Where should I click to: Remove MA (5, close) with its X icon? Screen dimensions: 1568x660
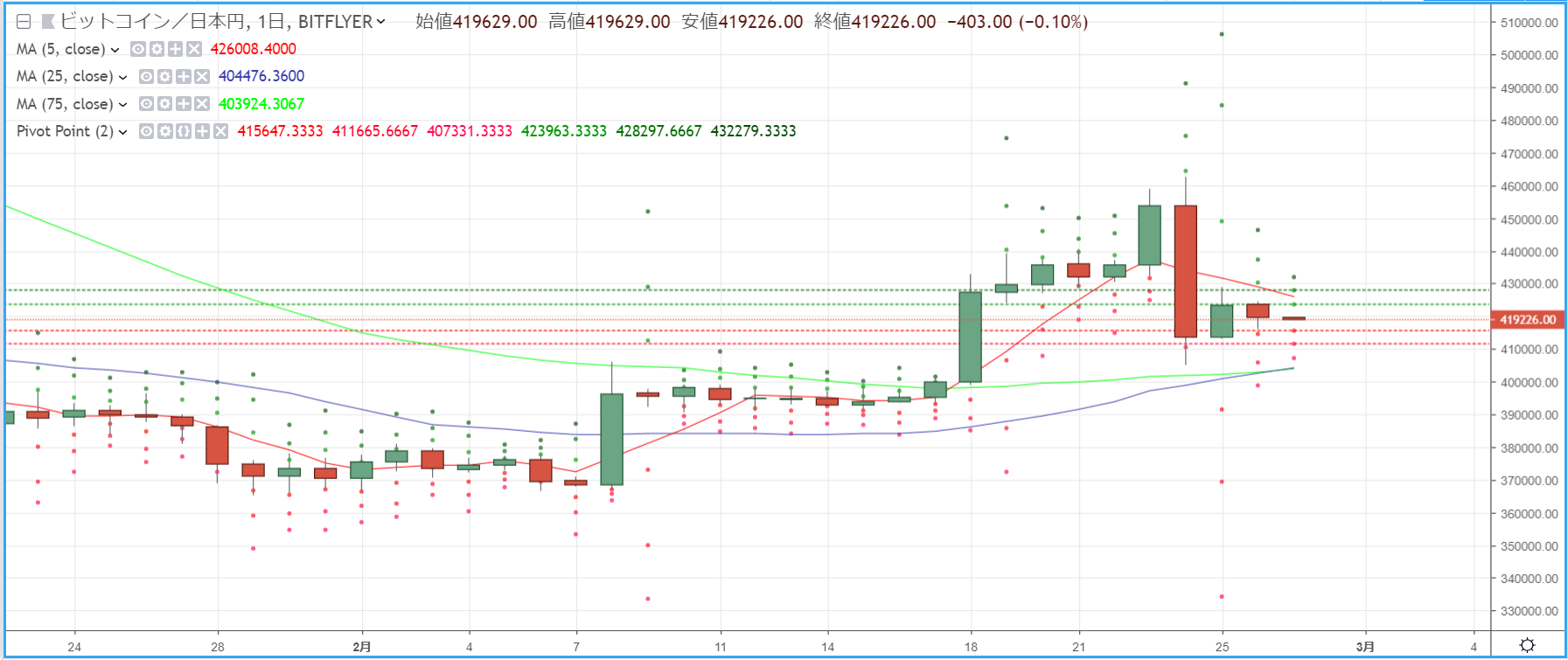pos(193,49)
